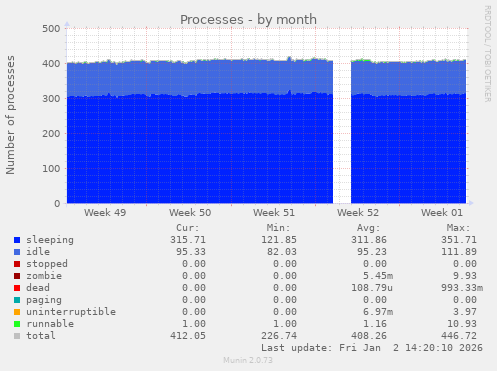Screen dimensions: 497x371
Task: Click the 200 y-axis value
Action: click(51, 134)
